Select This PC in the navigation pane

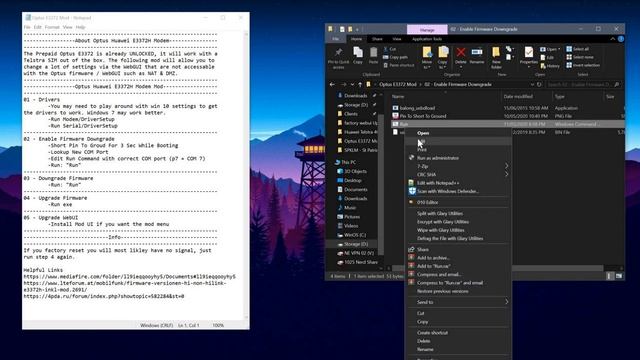coord(348,162)
